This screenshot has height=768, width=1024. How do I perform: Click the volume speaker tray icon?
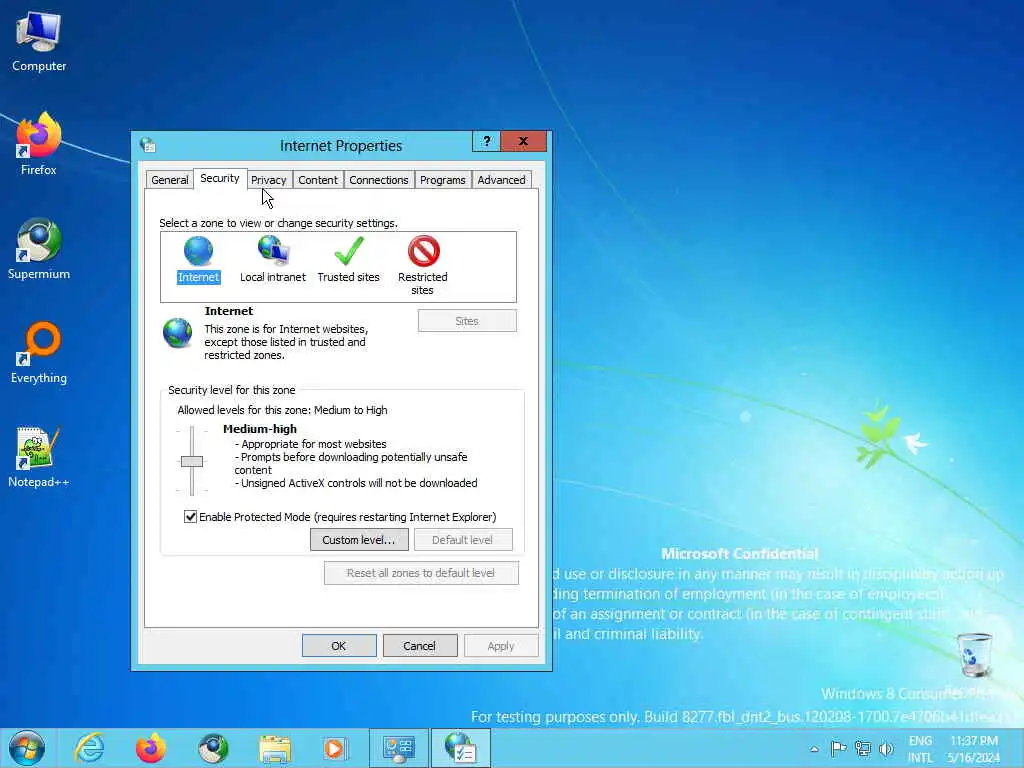tap(886, 748)
